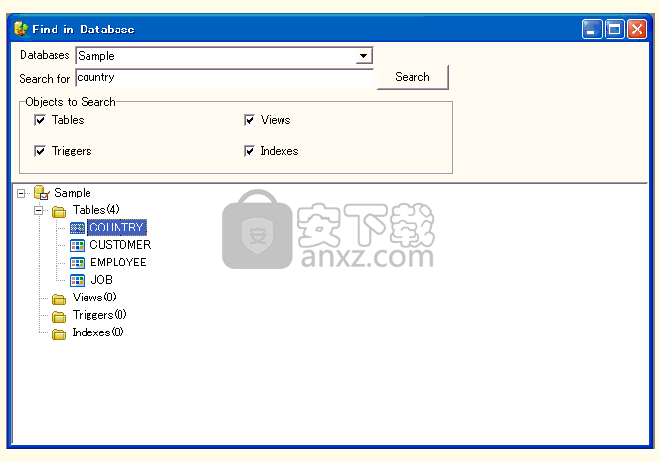Click the COUNTRY table icon
The width and height of the screenshot is (660, 462).
pyautogui.click(x=77, y=228)
